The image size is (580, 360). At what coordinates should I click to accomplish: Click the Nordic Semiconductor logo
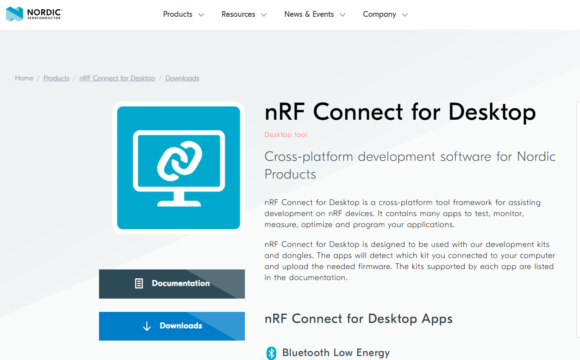tap(34, 14)
